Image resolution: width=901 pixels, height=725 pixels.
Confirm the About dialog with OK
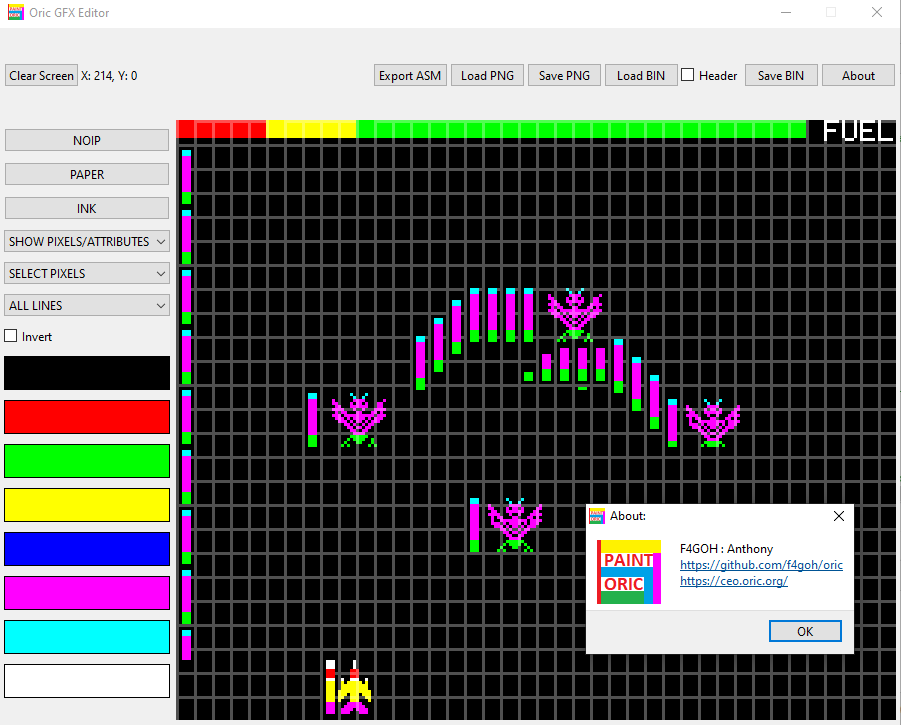coord(805,631)
